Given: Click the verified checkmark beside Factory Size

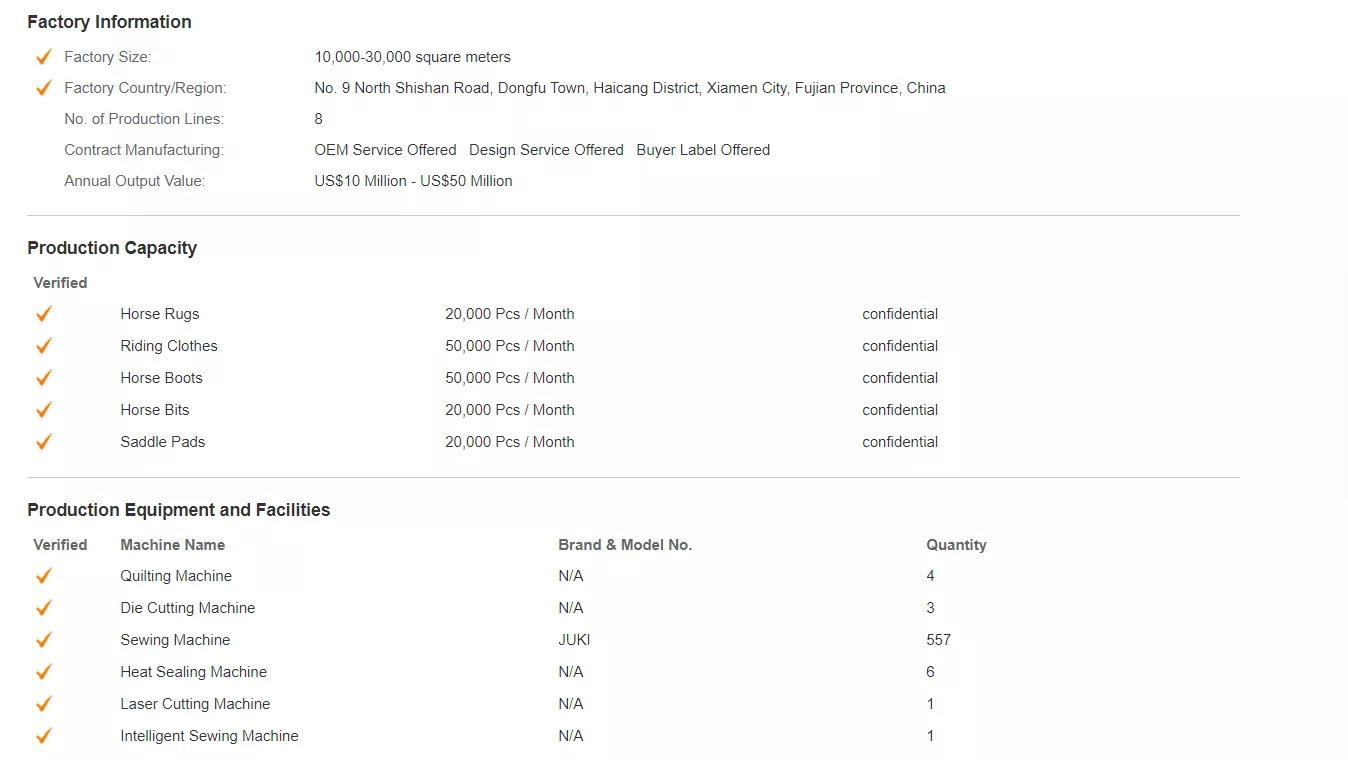Looking at the screenshot, I should click(x=44, y=57).
